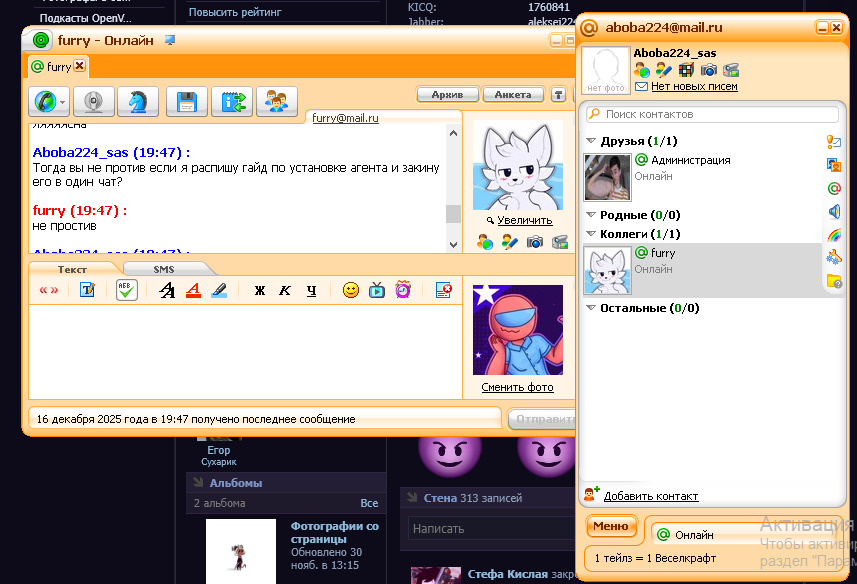Toggle underline Ч formatting
Screen dimensions: 857x584
(312, 291)
